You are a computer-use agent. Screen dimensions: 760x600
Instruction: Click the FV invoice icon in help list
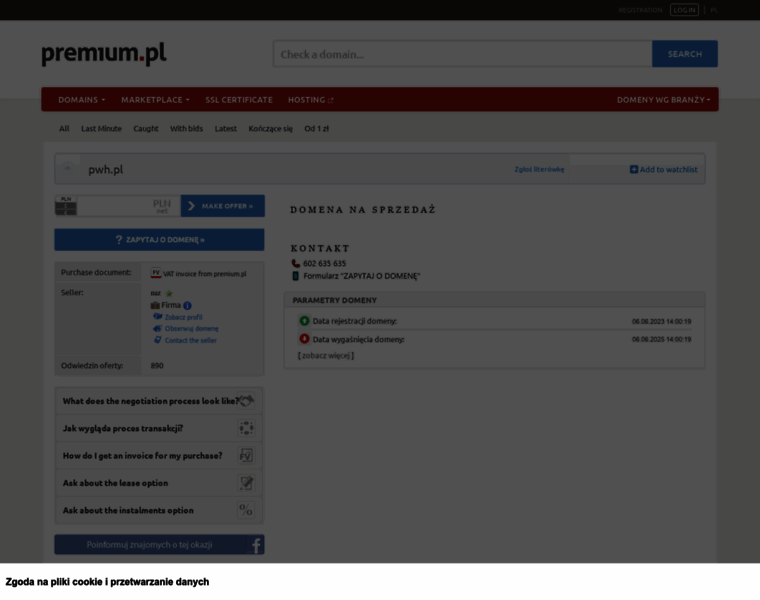[x=246, y=455]
